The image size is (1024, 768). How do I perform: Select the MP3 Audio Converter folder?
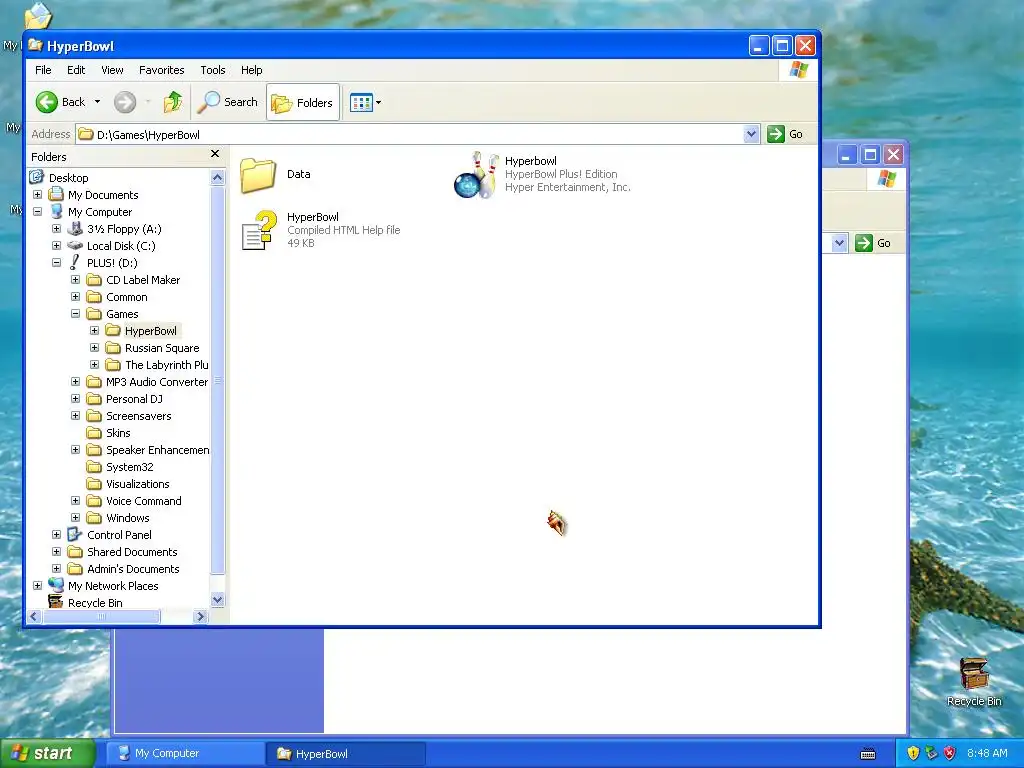(x=157, y=381)
